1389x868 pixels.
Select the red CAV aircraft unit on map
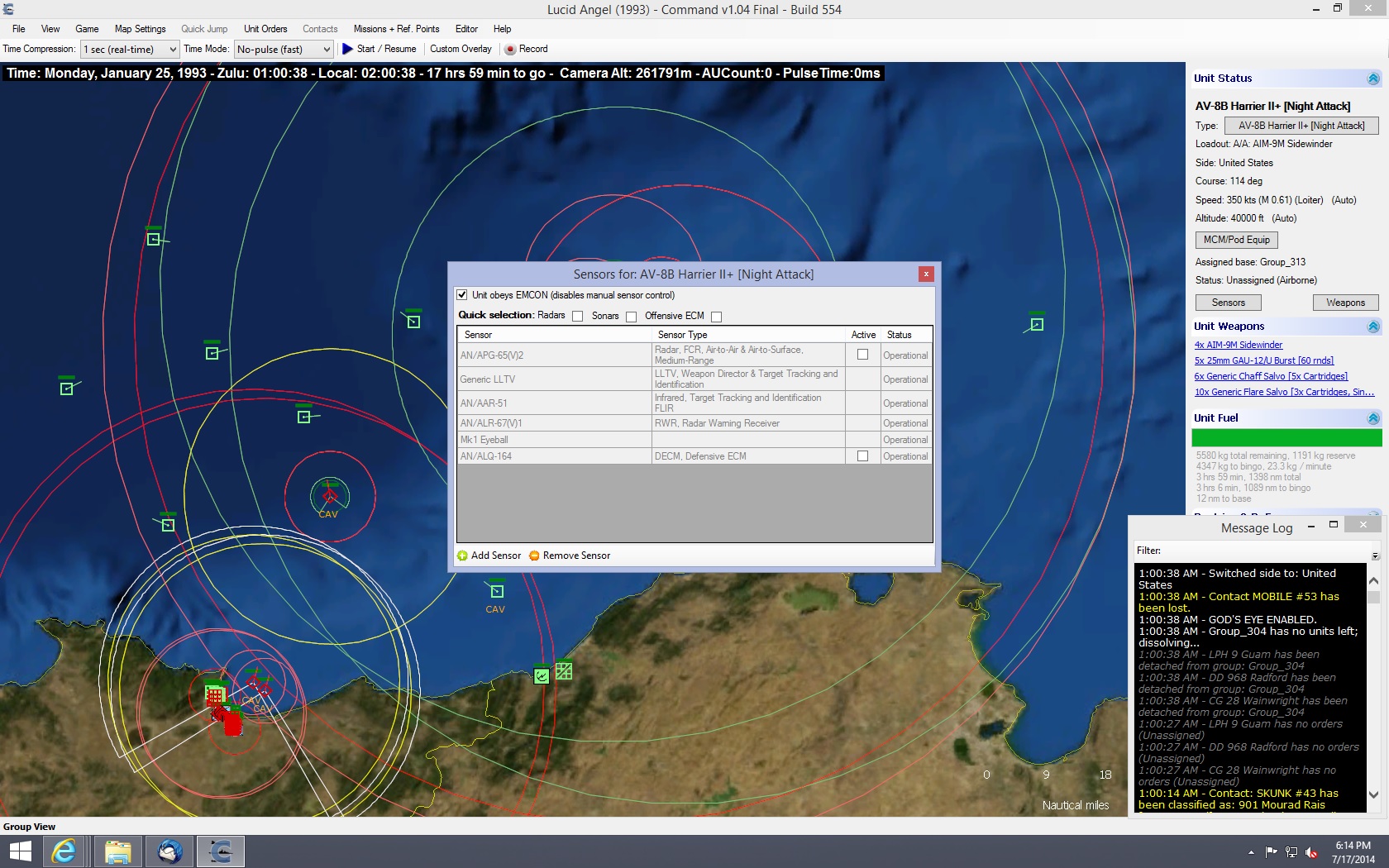click(x=330, y=496)
